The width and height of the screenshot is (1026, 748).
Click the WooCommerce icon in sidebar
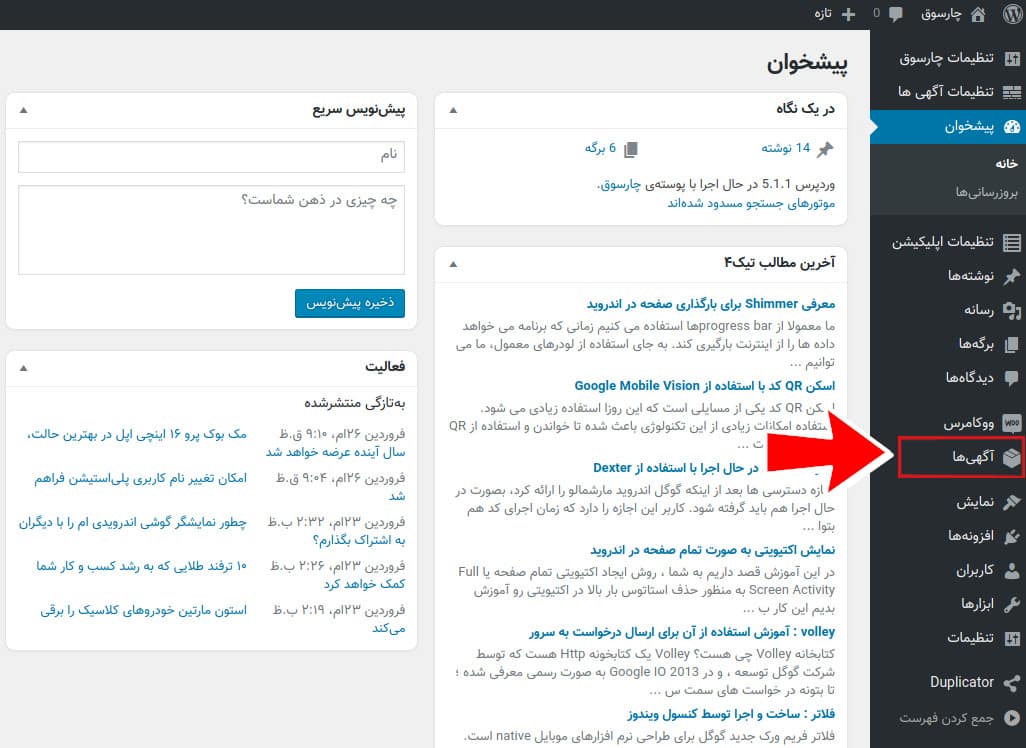tap(1012, 423)
